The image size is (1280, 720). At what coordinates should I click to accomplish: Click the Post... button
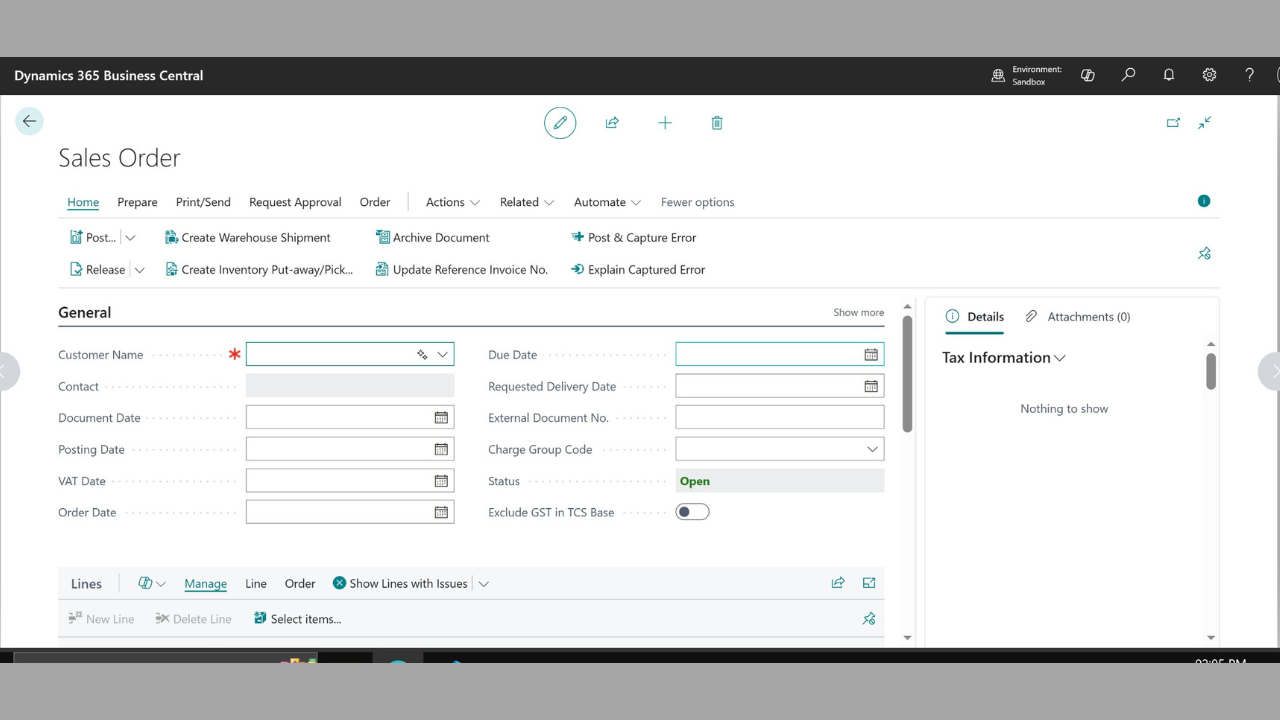93,238
